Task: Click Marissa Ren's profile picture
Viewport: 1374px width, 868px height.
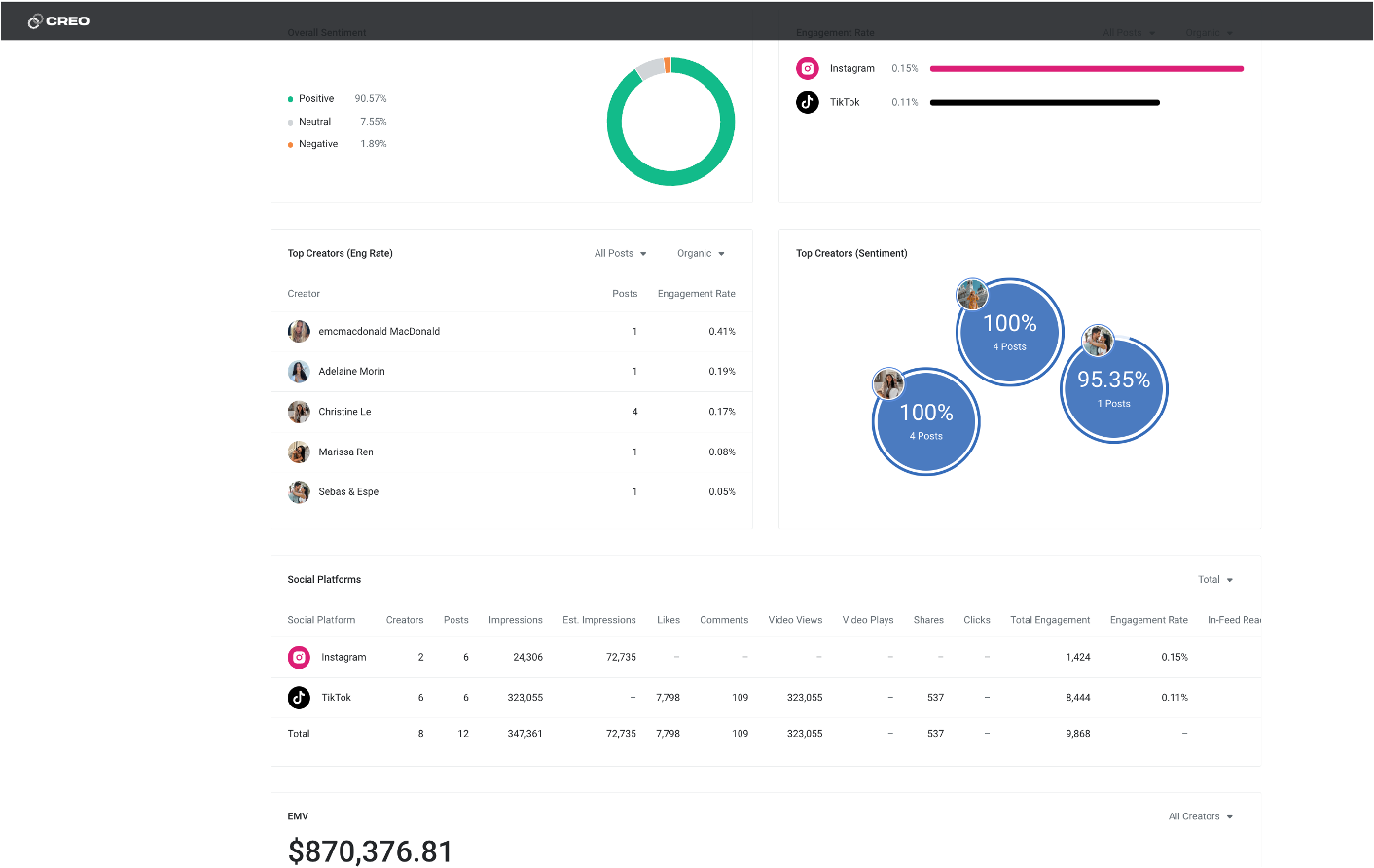Action: [299, 452]
